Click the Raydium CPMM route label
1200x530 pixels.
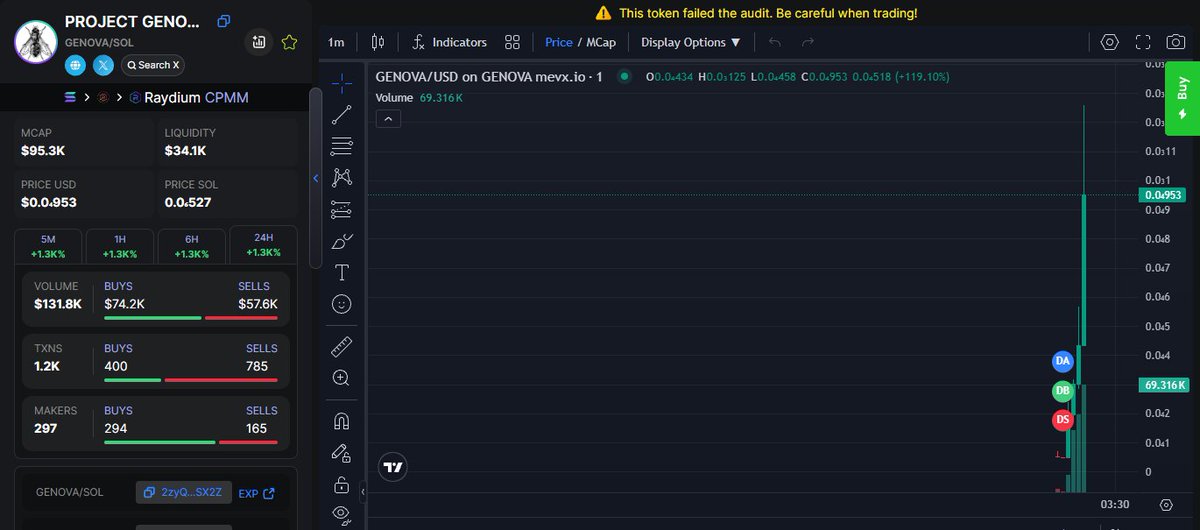(196, 98)
